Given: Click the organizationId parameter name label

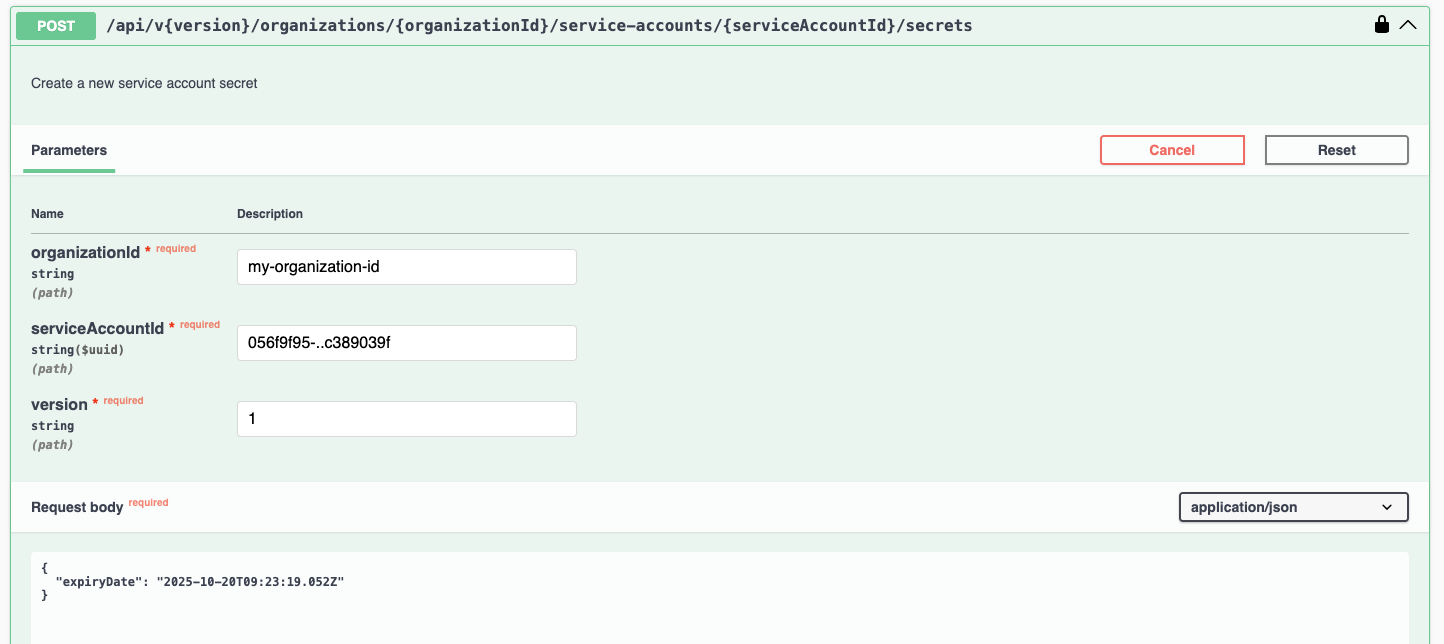Looking at the screenshot, I should (85, 253).
